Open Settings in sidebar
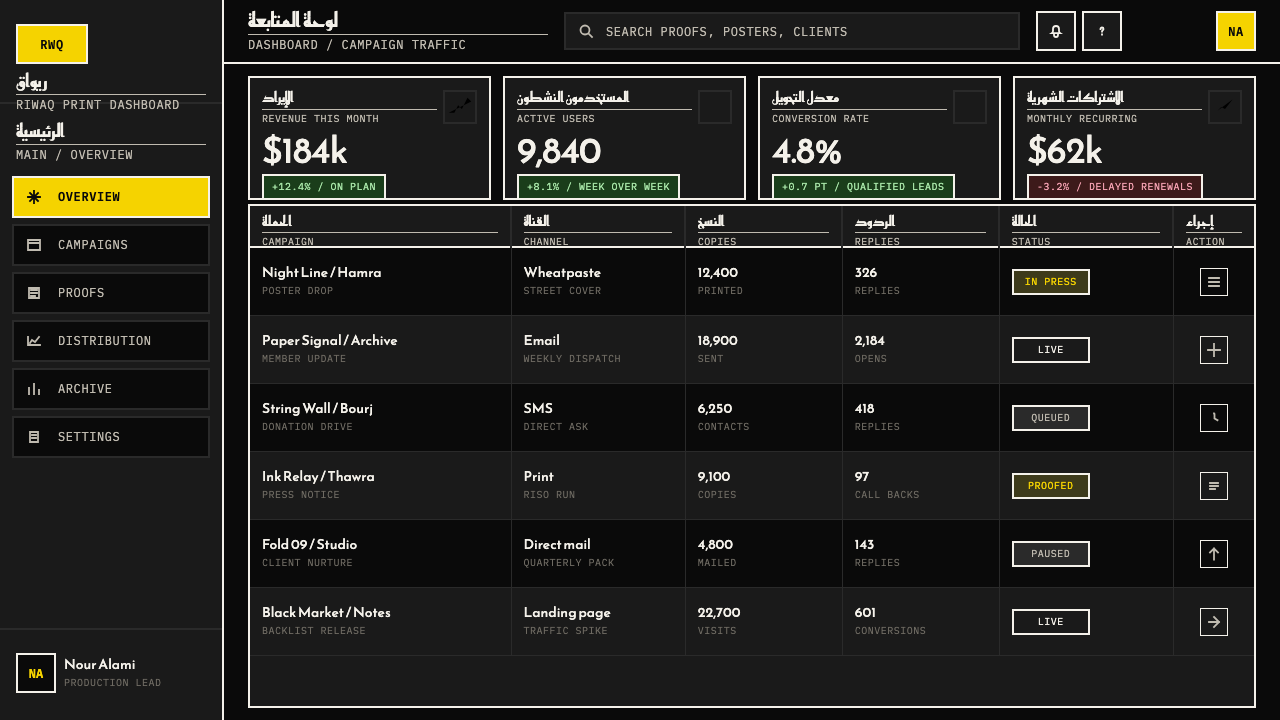1280x720 pixels. point(111,437)
